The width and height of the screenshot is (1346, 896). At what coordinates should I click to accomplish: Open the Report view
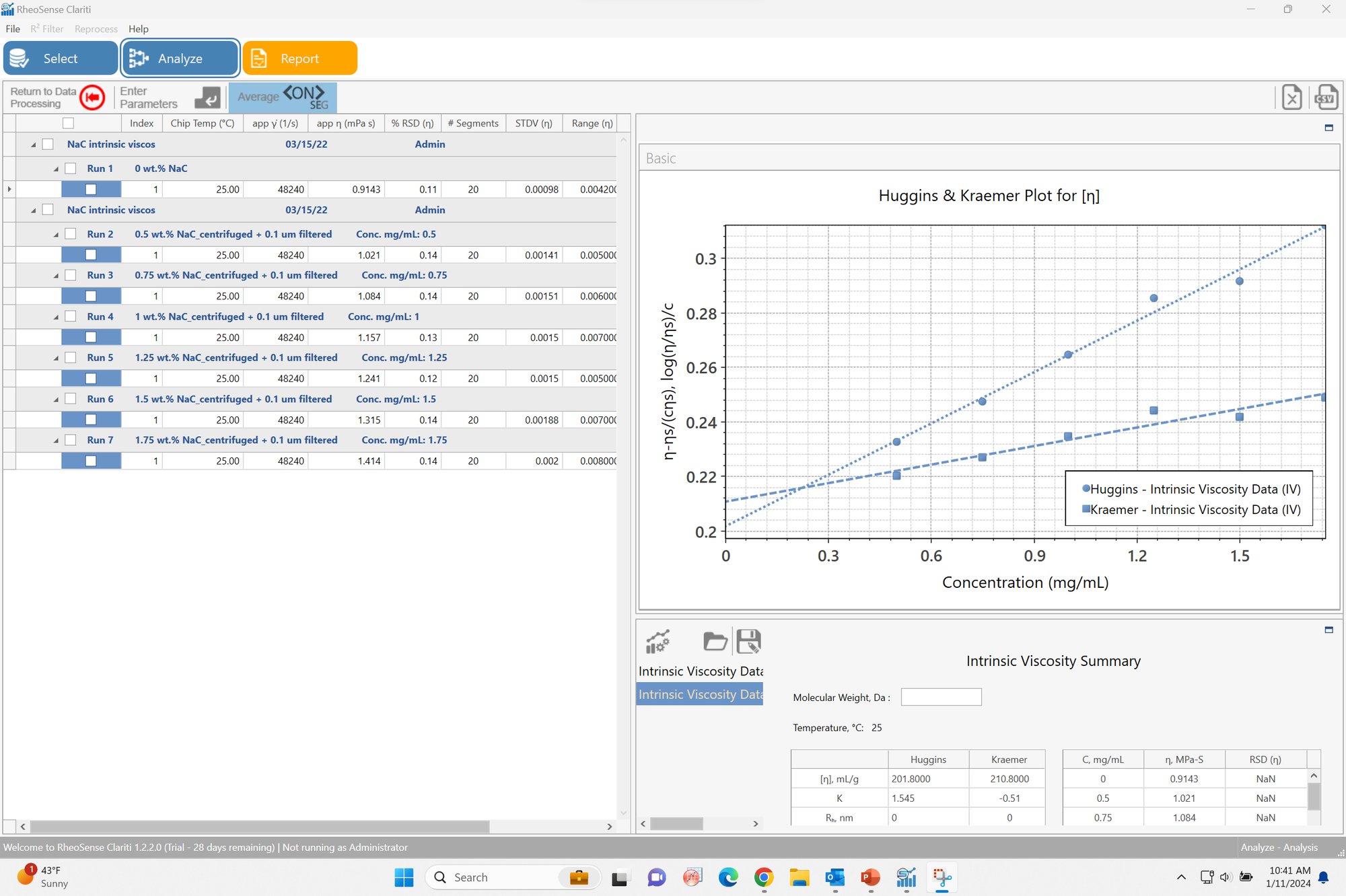click(299, 58)
